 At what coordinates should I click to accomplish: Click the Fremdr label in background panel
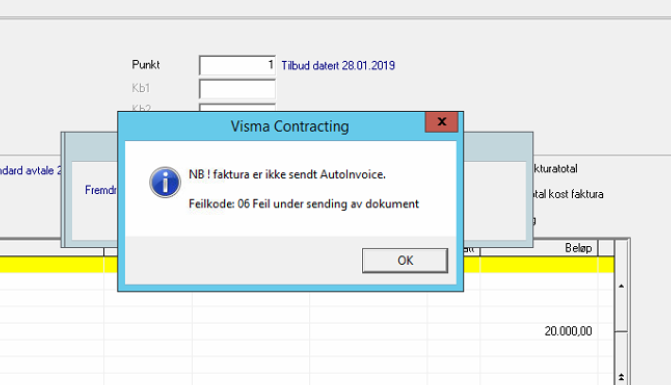[101, 190]
